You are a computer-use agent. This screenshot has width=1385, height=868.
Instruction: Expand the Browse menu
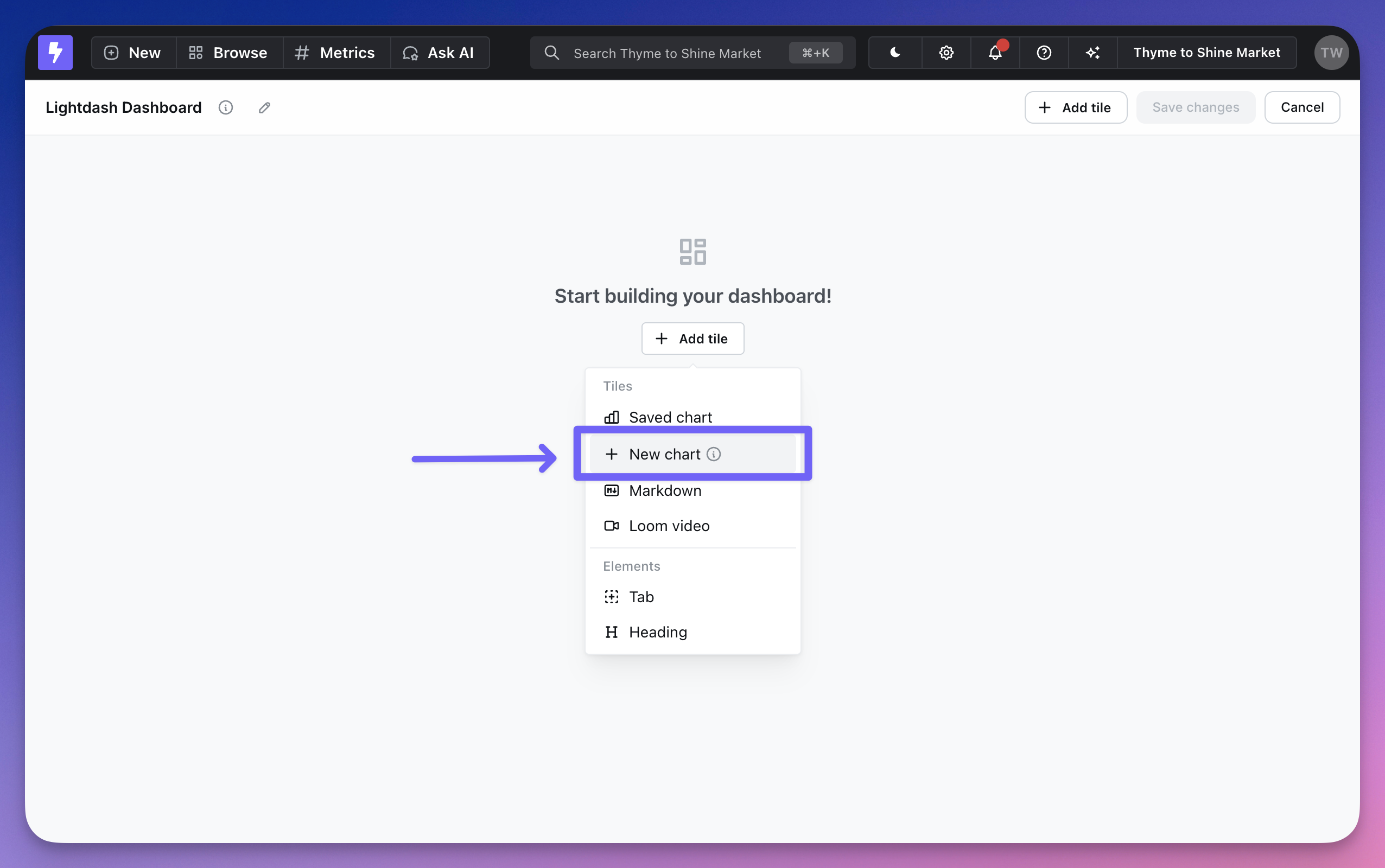[228, 52]
